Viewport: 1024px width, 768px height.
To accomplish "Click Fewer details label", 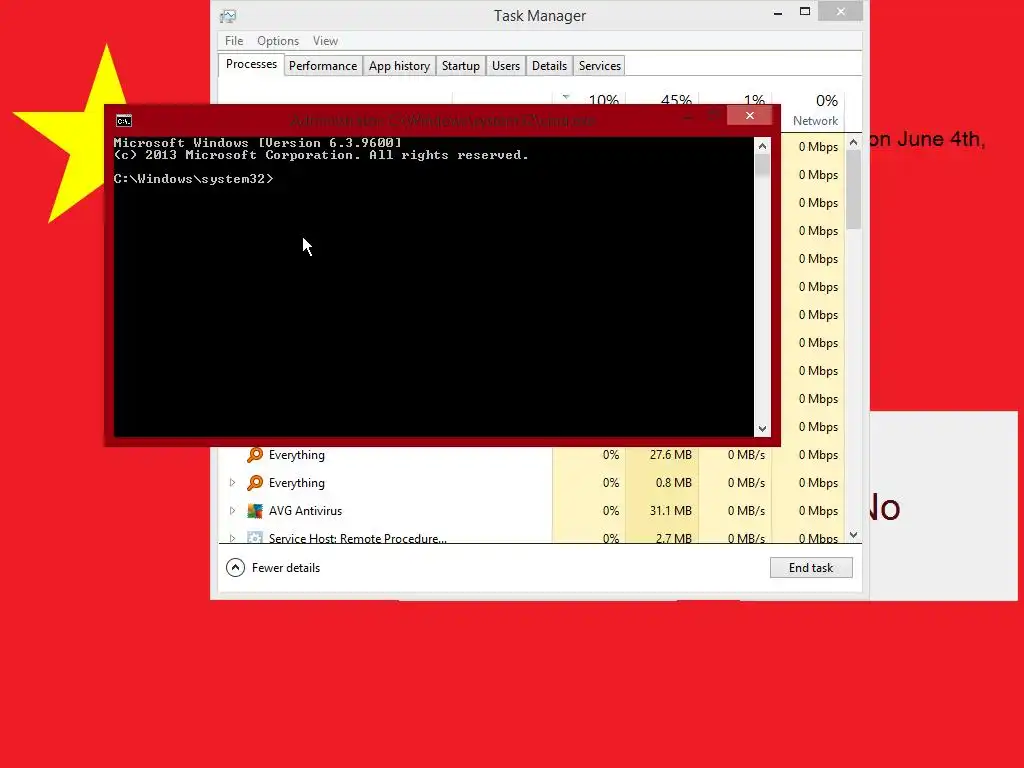I will tap(286, 568).
